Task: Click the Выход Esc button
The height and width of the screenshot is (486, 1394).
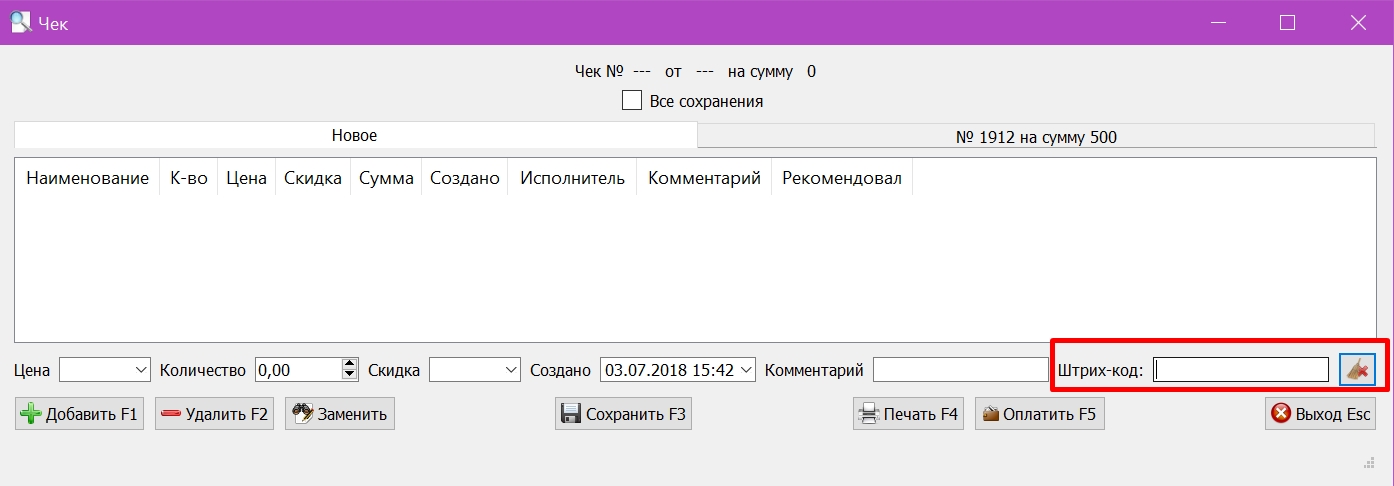Action: click(1320, 414)
